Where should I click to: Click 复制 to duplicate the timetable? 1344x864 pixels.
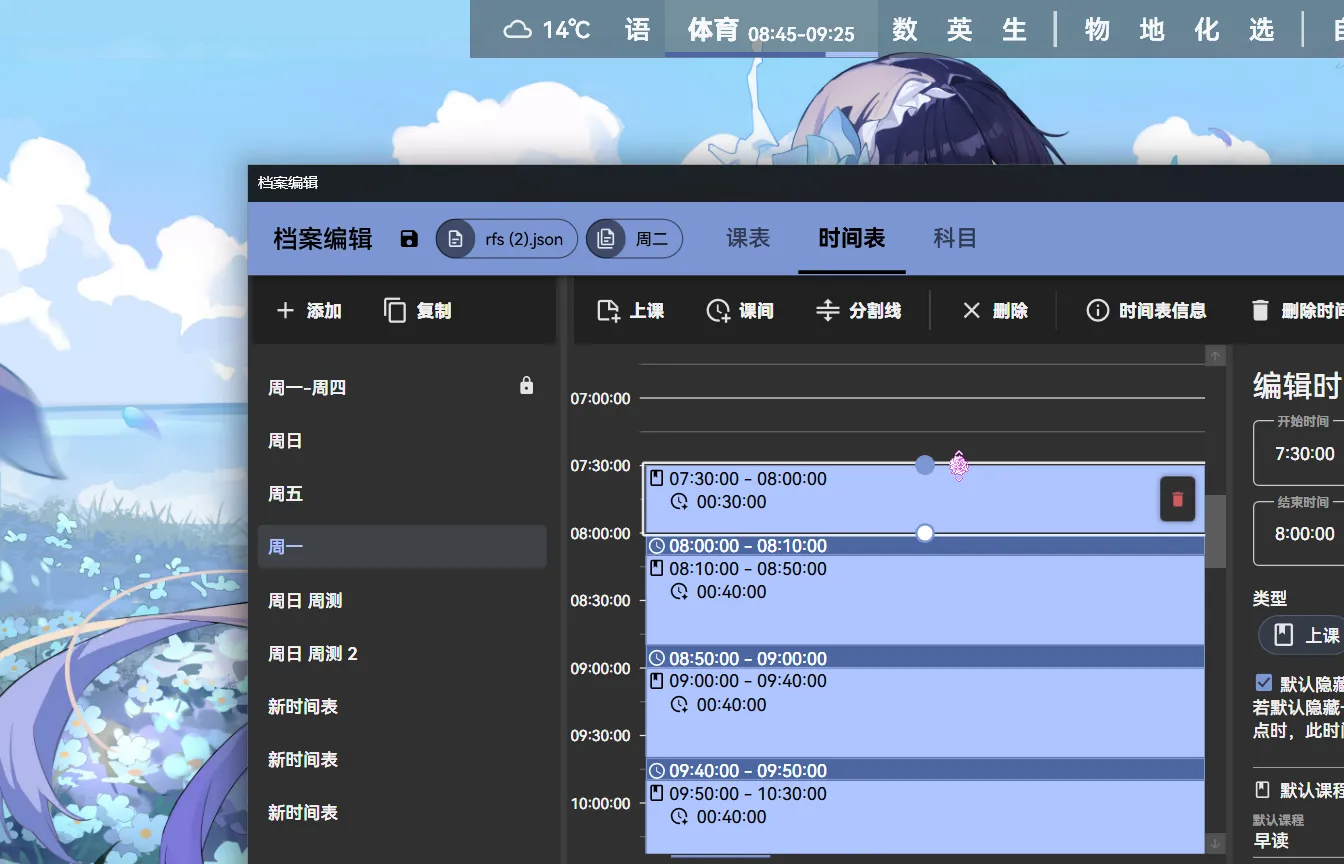[417, 310]
